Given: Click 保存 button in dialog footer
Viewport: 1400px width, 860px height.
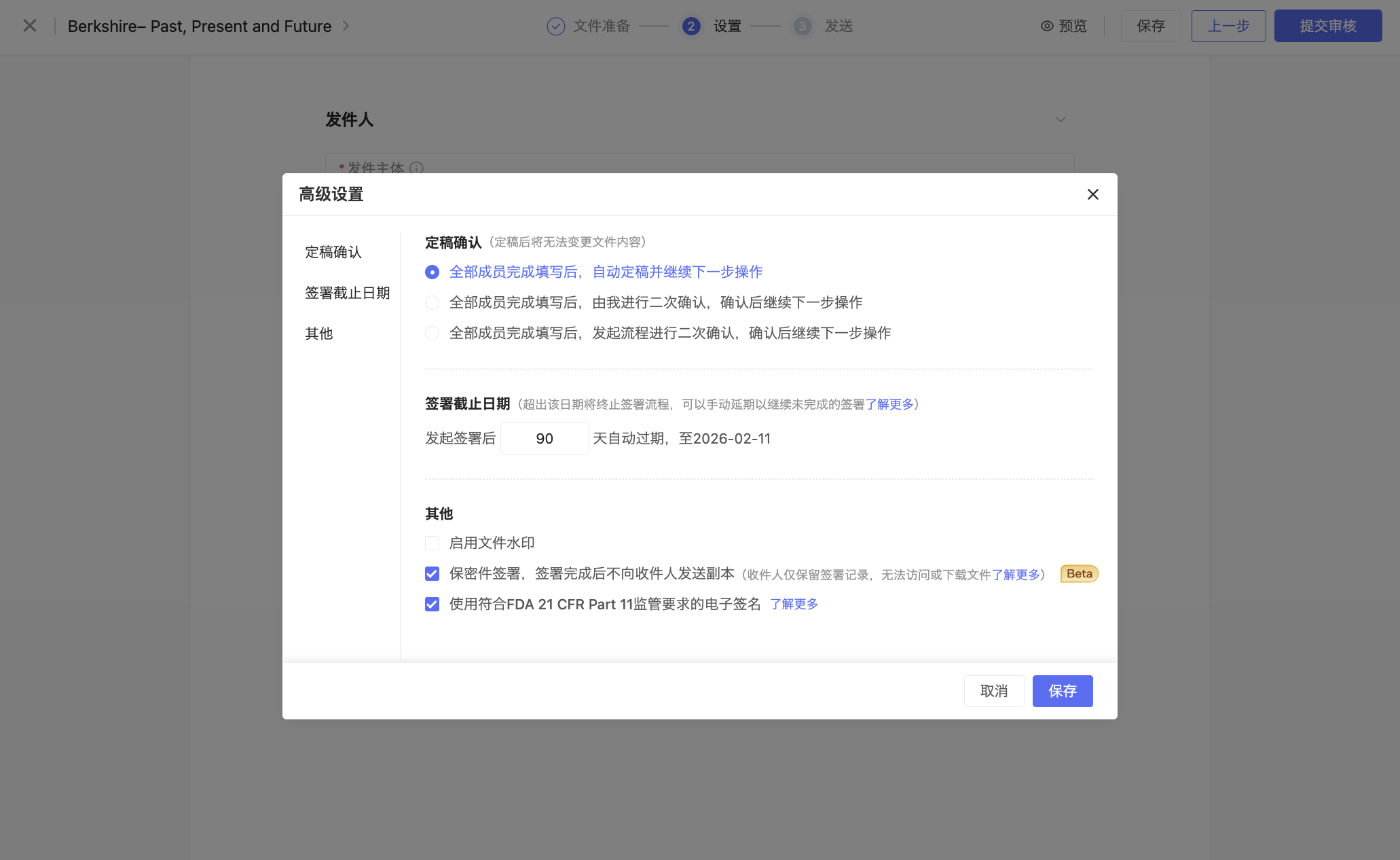Looking at the screenshot, I should click(1062, 691).
